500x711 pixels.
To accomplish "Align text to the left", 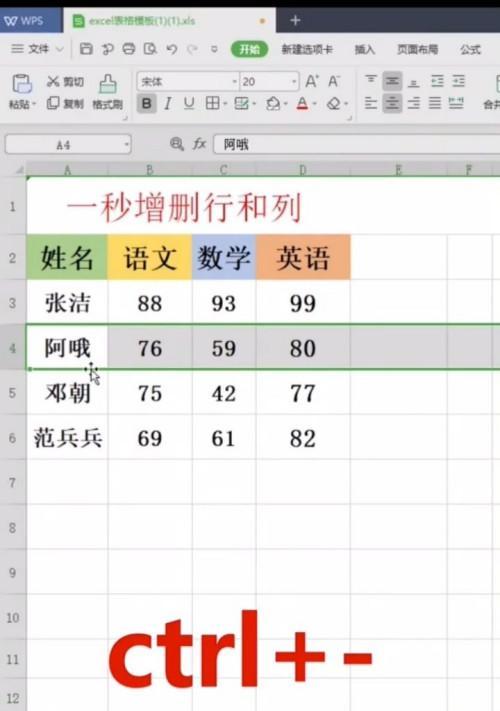I will 371,104.
